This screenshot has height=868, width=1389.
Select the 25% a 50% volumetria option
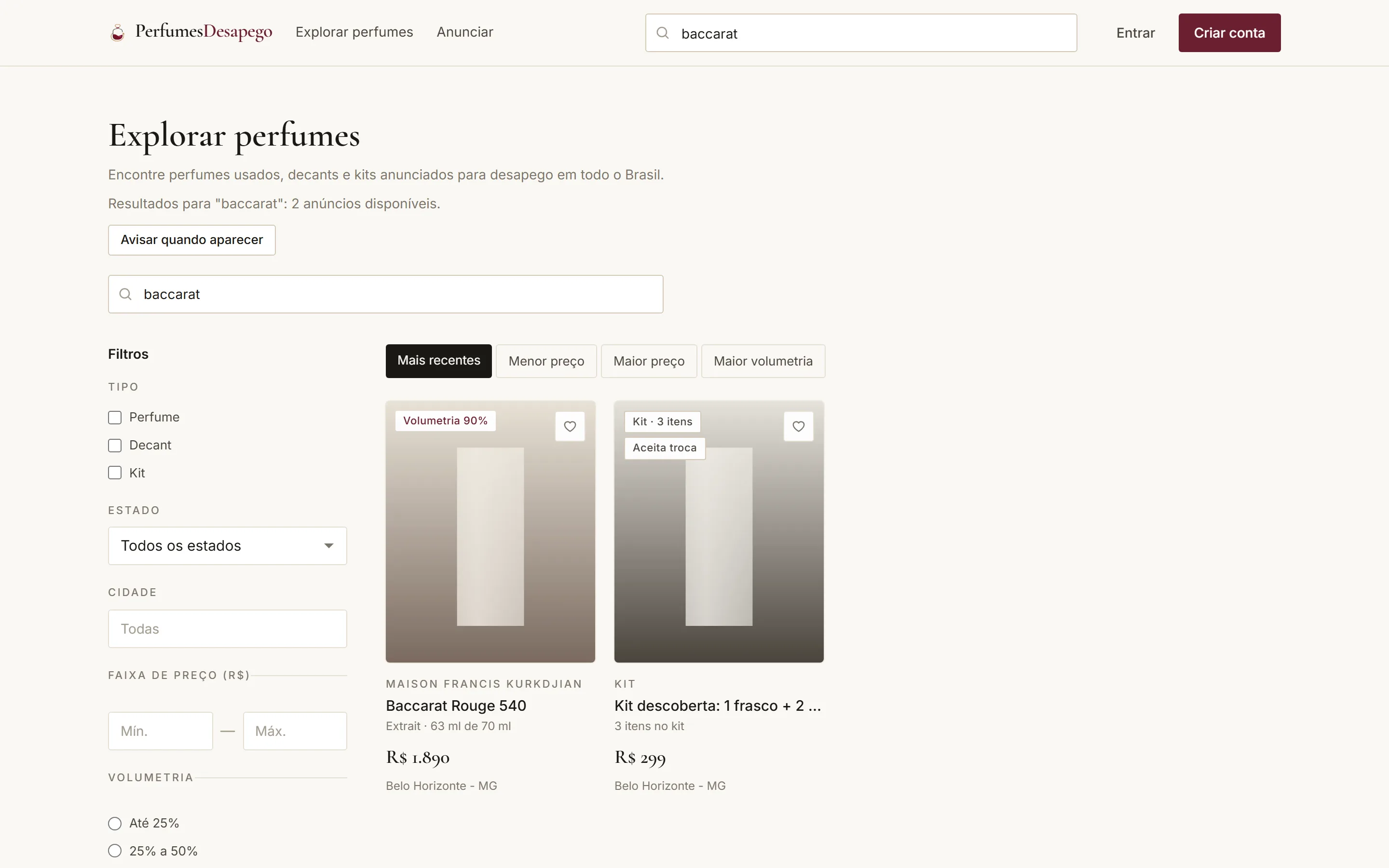115,851
